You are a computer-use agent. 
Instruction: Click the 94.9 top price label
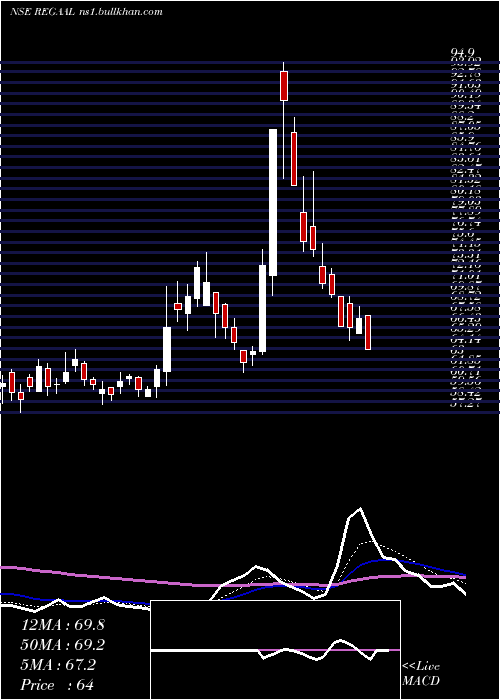point(463,54)
